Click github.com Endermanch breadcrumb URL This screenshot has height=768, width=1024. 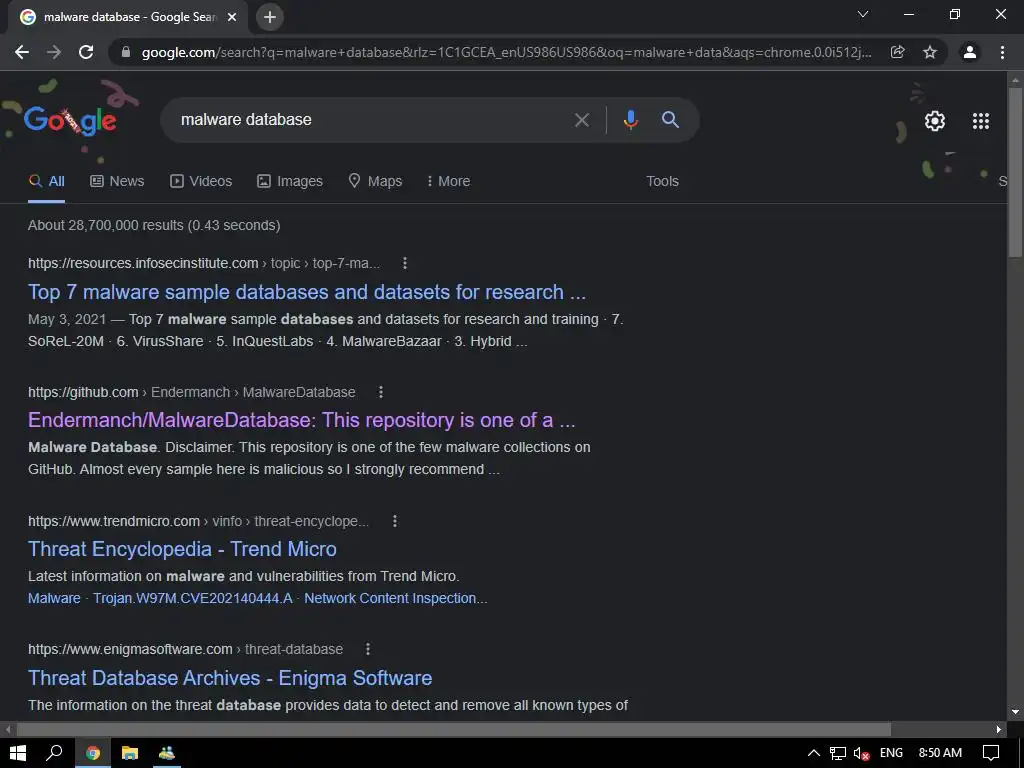click(x=192, y=392)
